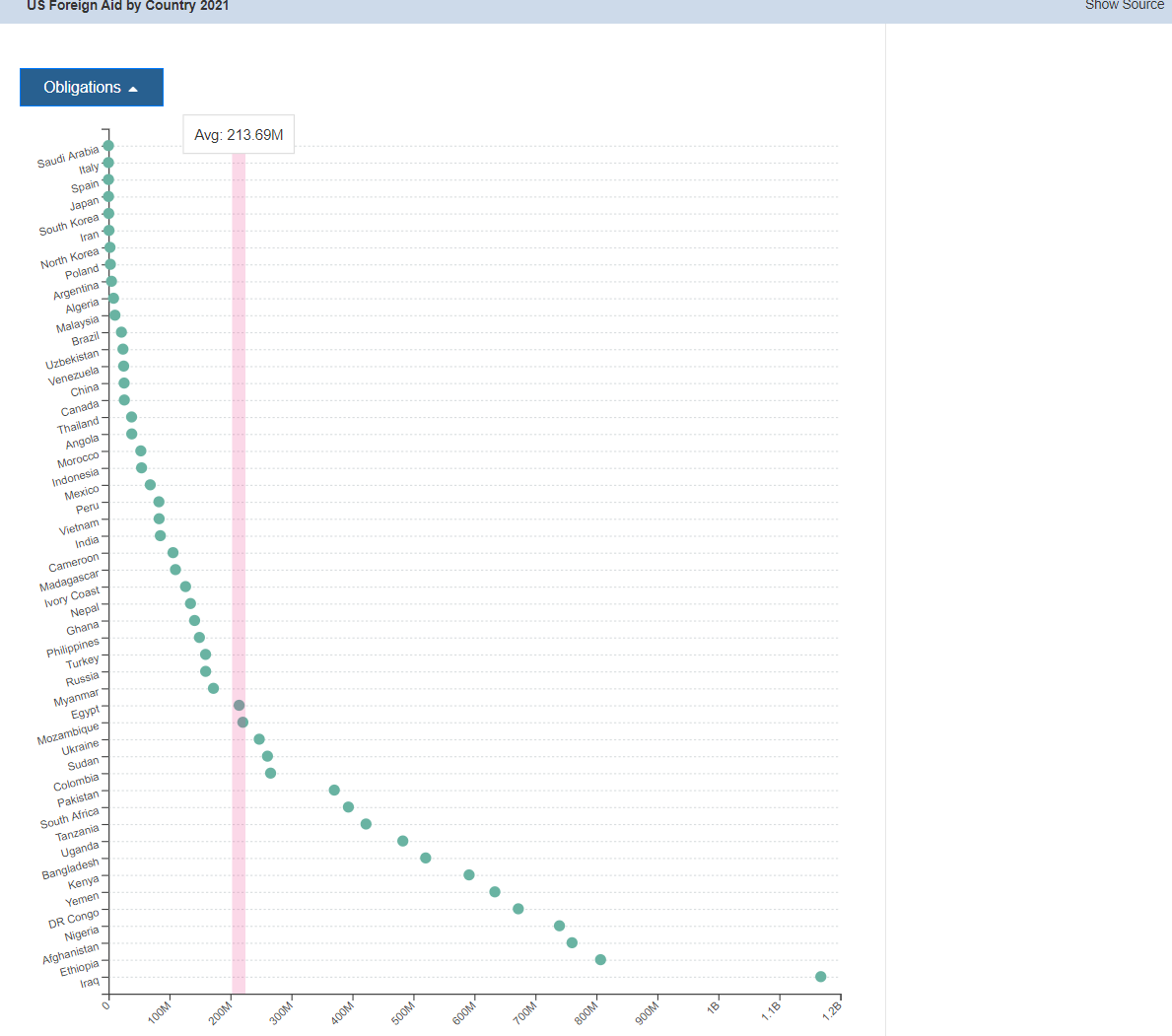Click the Argentina axis label
This screenshot has width=1172, height=1036.
pyautogui.click(x=76, y=291)
